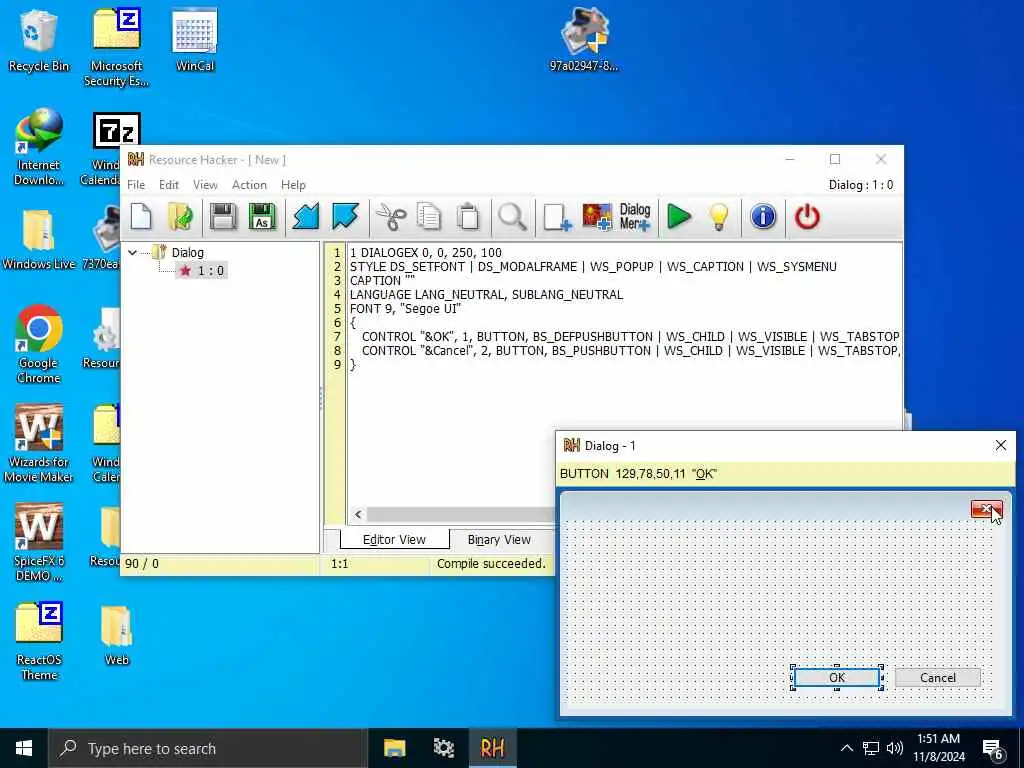Click the Dialog : 1 : 0 label
1024x768 pixels.
coord(861,185)
